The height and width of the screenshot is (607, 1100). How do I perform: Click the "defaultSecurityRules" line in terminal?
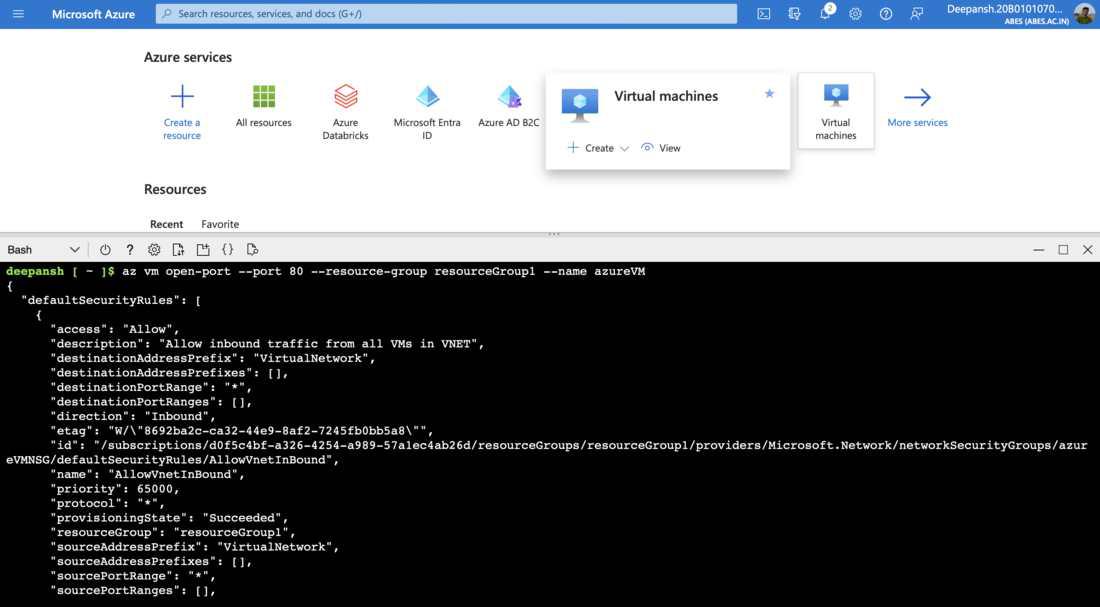(112, 300)
